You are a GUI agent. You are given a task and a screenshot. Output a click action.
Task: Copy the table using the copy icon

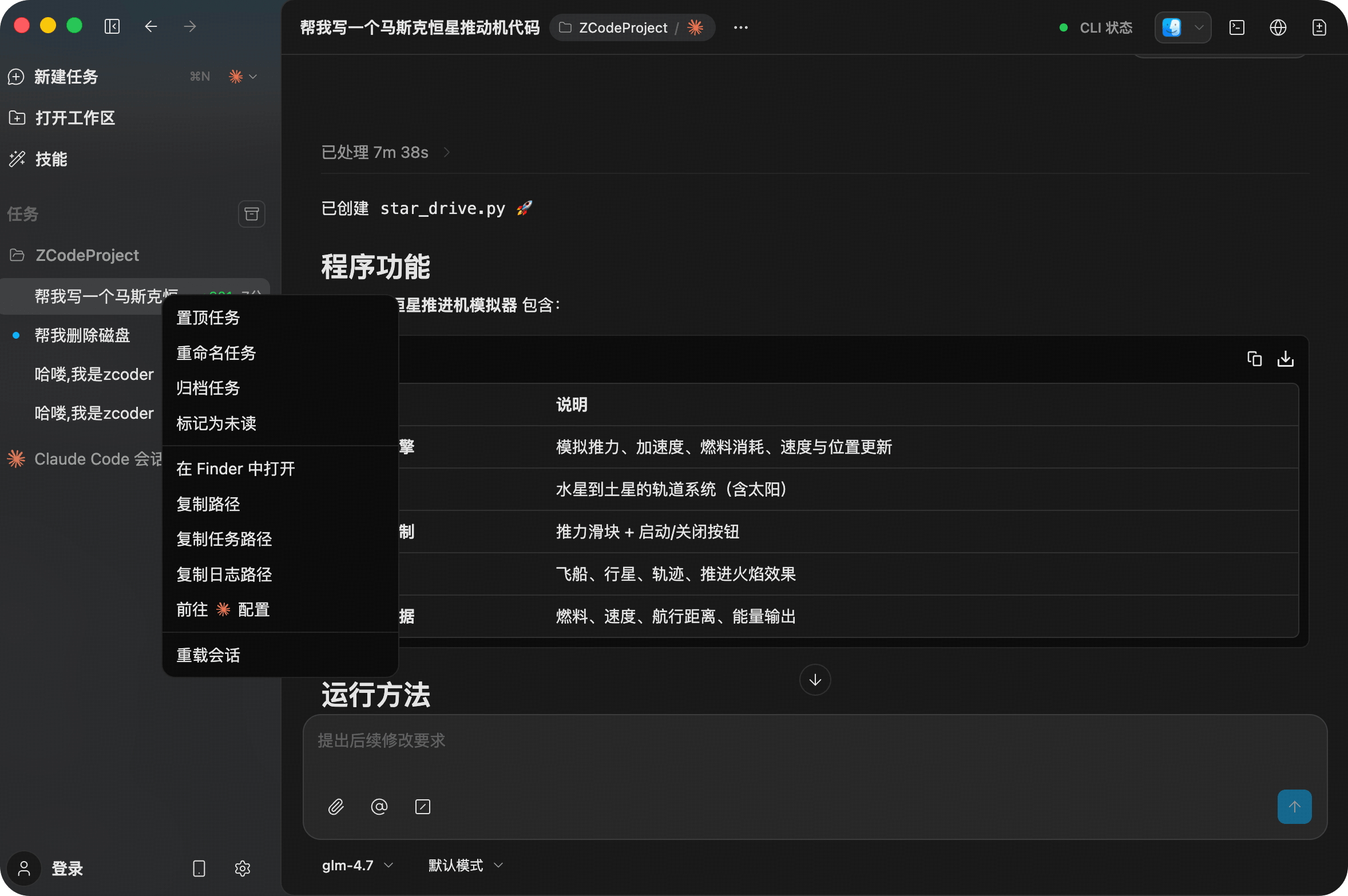(x=1254, y=359)
